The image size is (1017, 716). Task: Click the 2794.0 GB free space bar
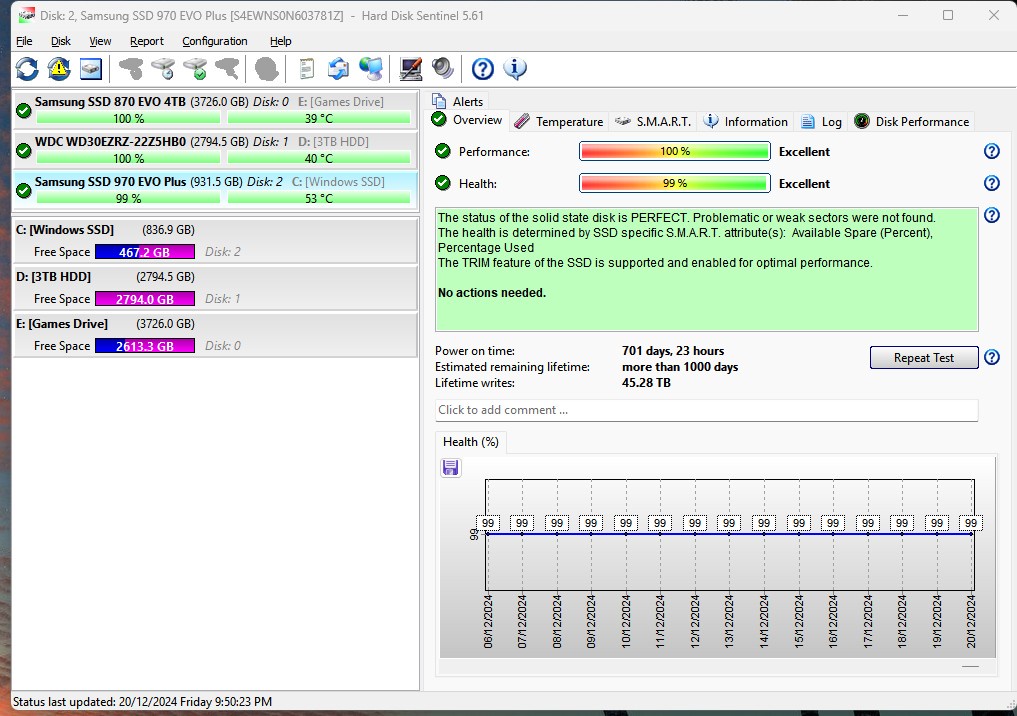[145, 299]
